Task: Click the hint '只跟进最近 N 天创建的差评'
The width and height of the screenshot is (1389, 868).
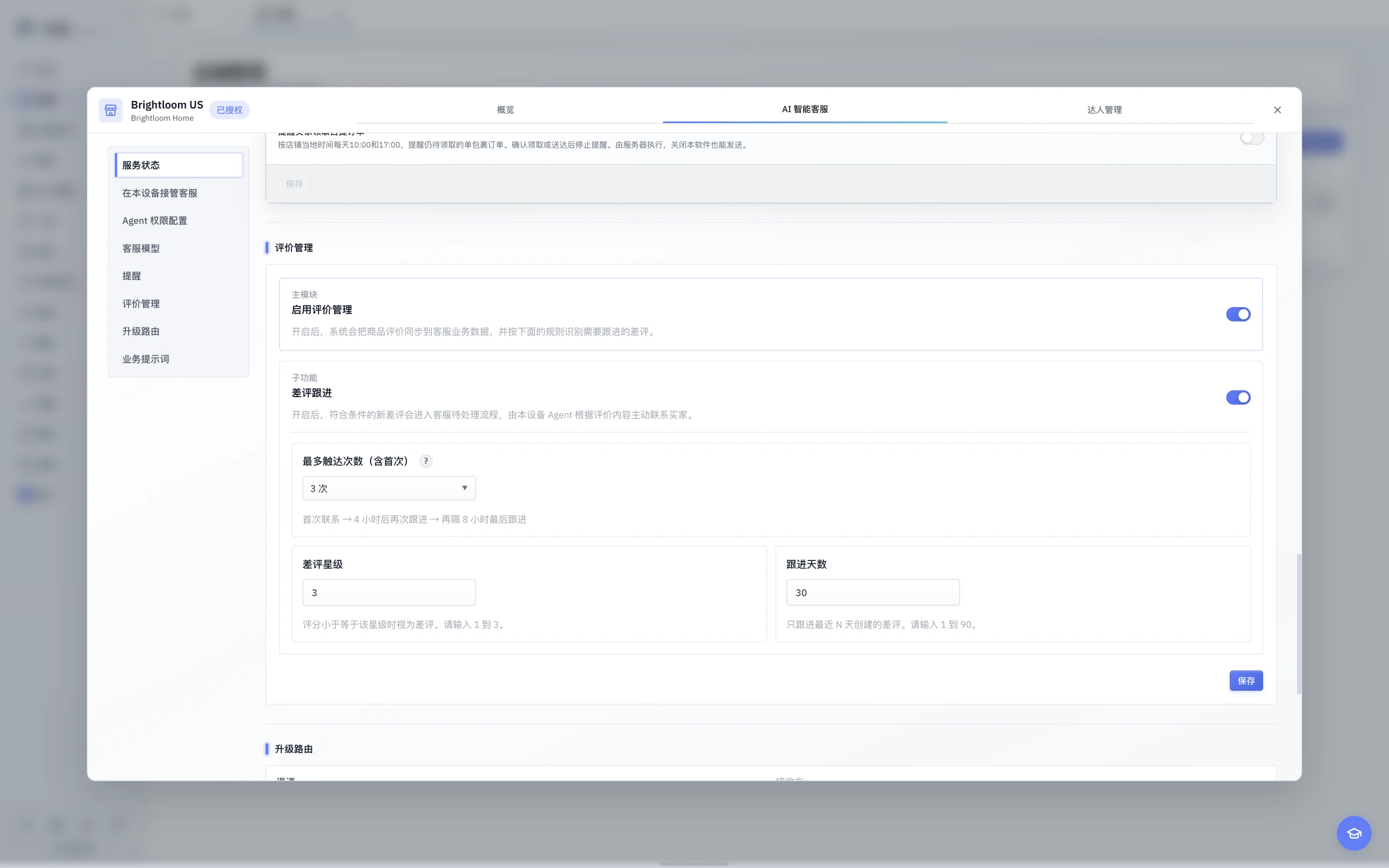Action: click(x=843, y=624)
